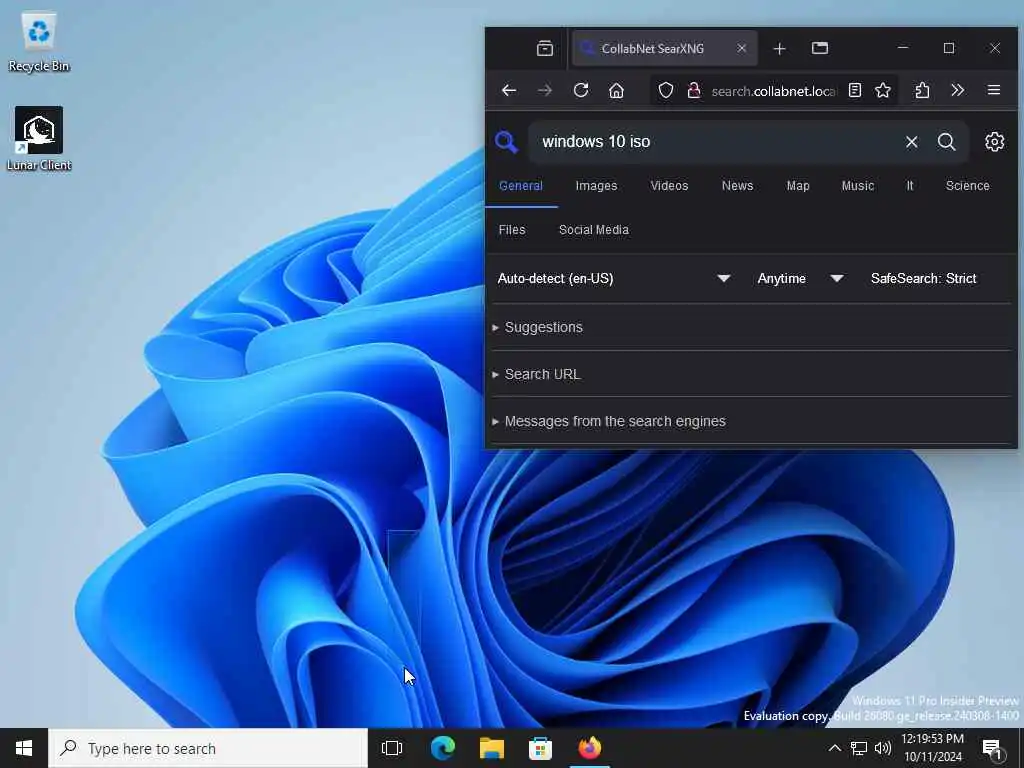This screenshot has width=1024, height=768.
Task: Click the Firefox taskbar icon
Action: pyautogui.click(x=590, y=748)
